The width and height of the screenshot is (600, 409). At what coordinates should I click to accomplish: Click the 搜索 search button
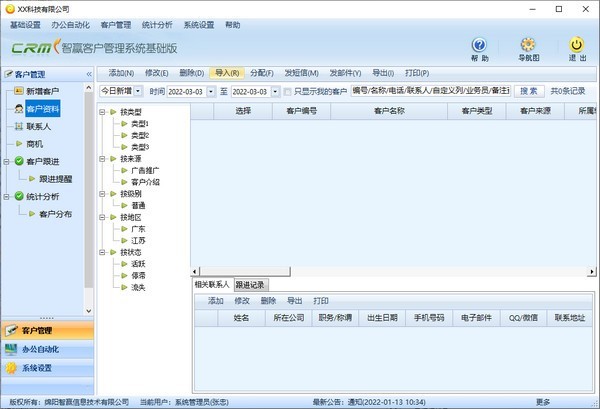(x=528, y=91)
